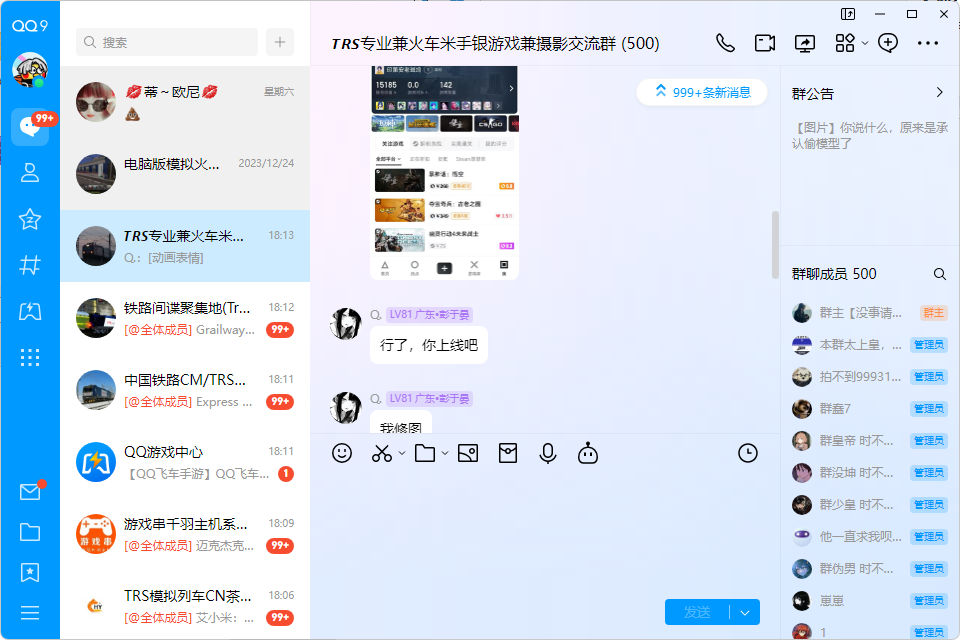
Task: Open the favorites bookmark icon in the sidebar
Action: pyautogui.click(x=30, y=573)
